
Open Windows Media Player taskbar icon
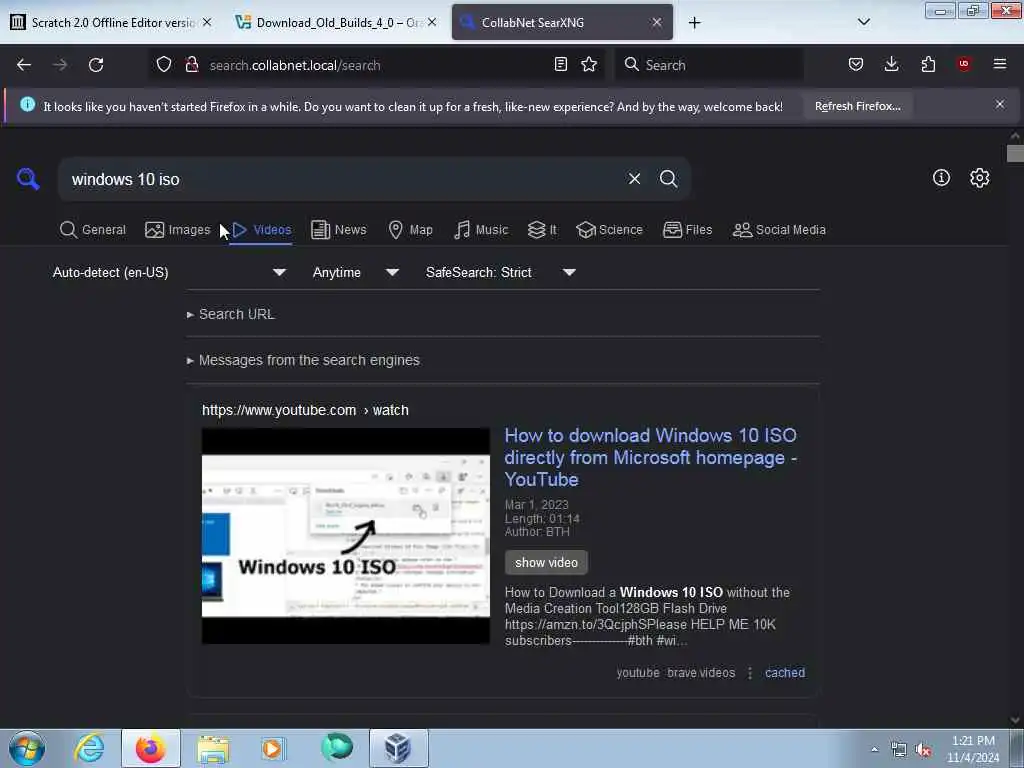tap(273, 748)
